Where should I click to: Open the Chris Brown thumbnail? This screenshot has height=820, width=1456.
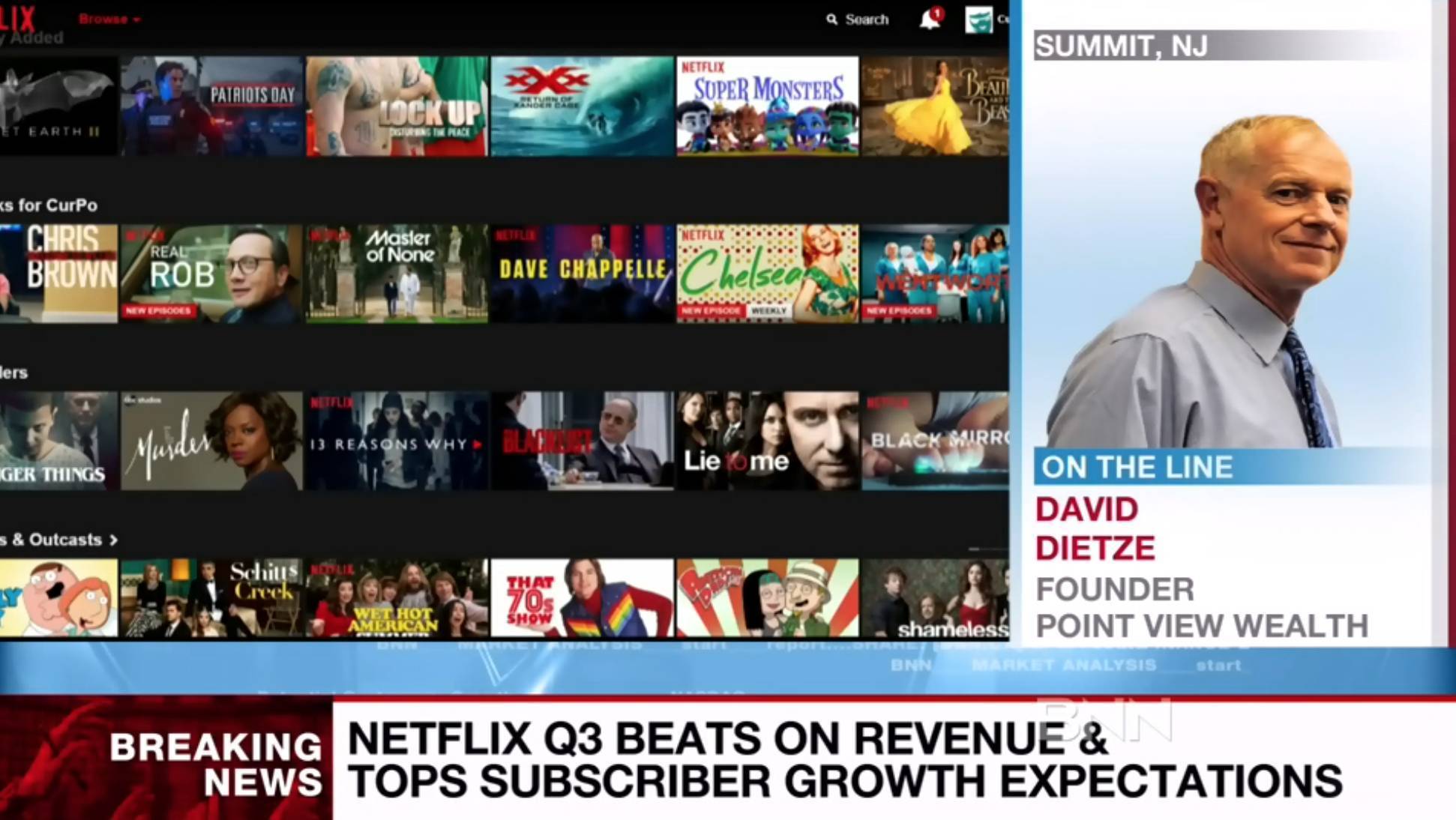click(58, 274)
